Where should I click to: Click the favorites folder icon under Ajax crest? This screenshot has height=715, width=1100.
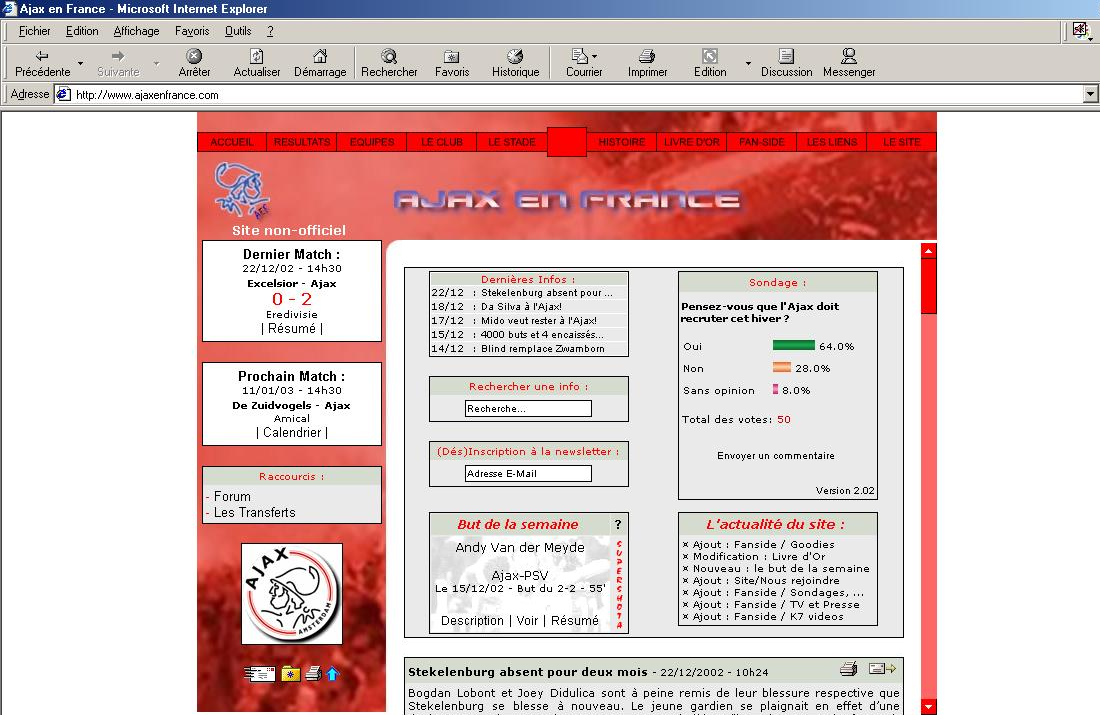(290, 674)
